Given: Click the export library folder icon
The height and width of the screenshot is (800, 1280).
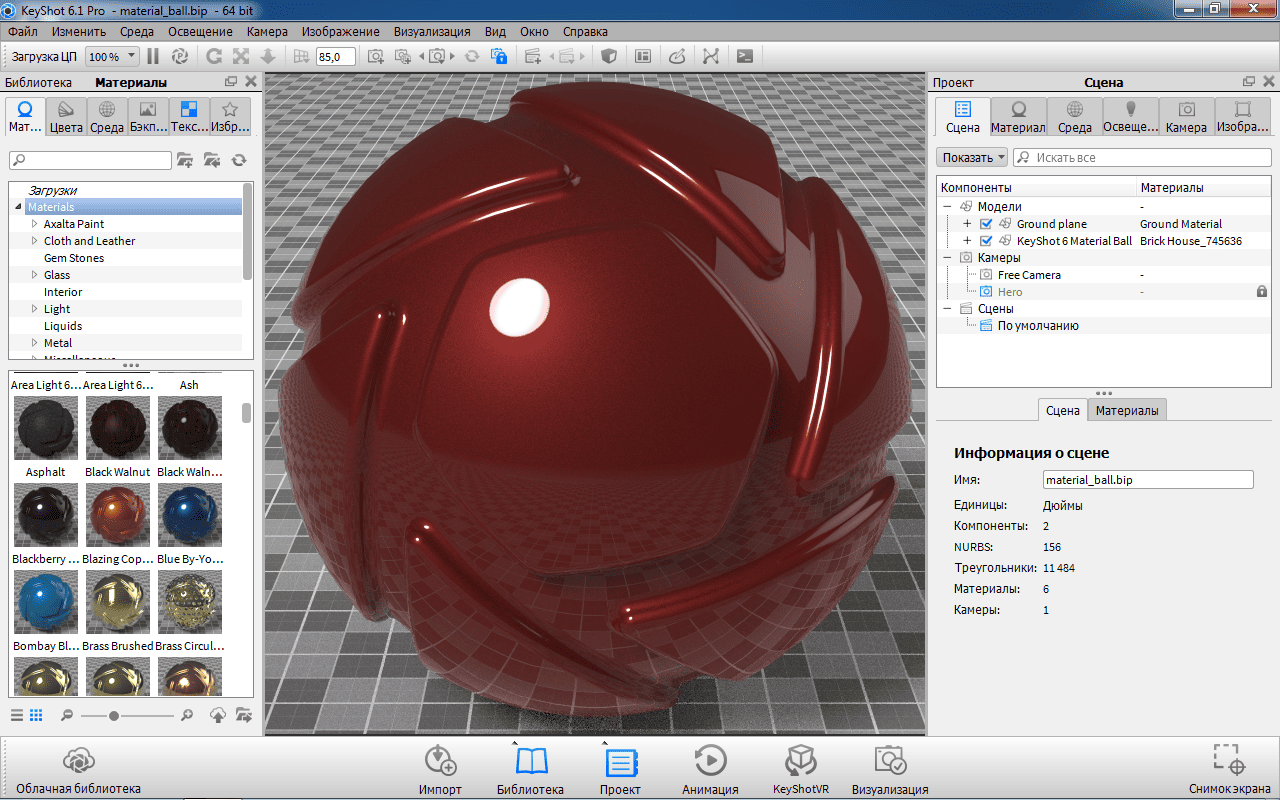Looking at the screenshot, I should tap(243, 715).
